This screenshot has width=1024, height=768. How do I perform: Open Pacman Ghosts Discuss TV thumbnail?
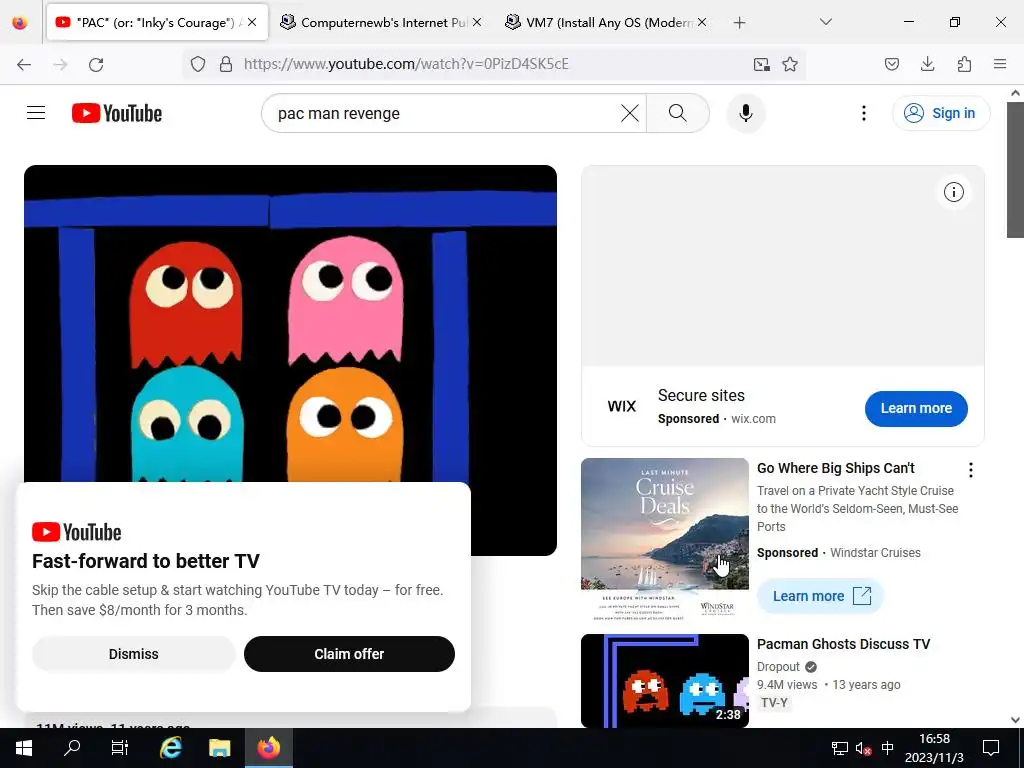point(664,680)
